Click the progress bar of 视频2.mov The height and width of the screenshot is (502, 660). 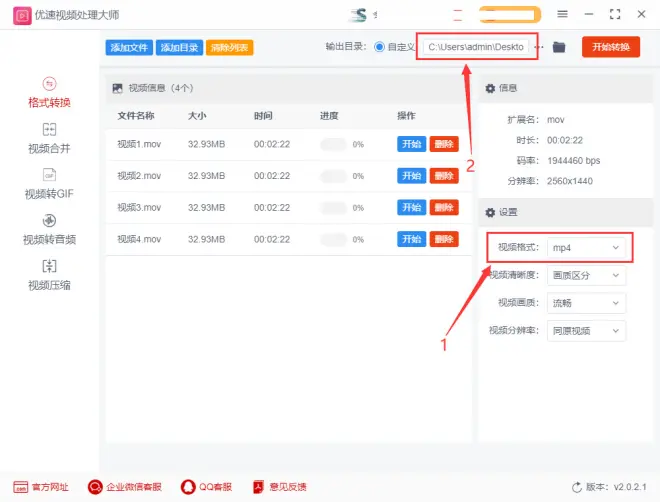tap(333, 176)
